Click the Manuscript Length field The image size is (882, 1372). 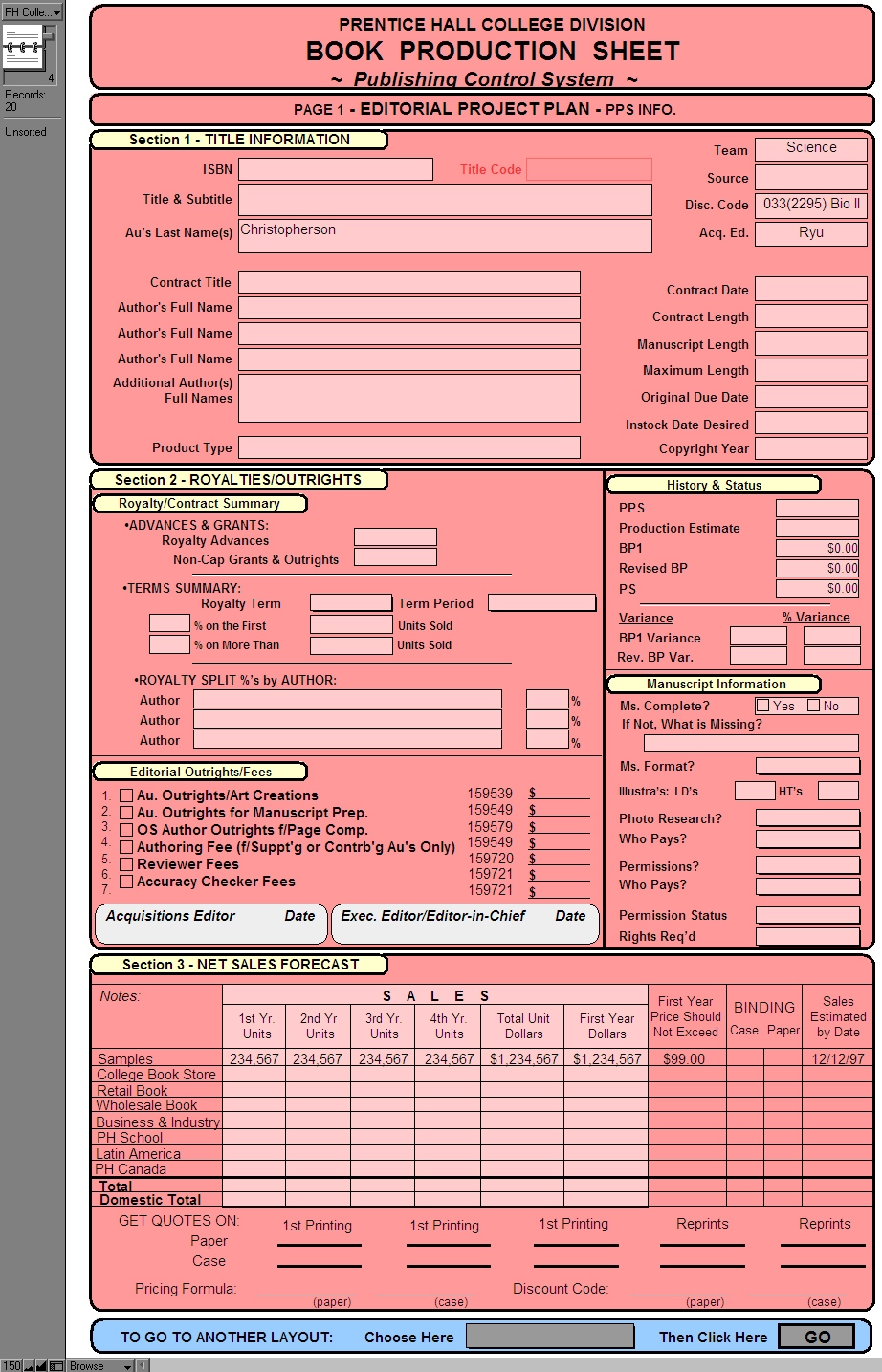(x=811, y=343)
